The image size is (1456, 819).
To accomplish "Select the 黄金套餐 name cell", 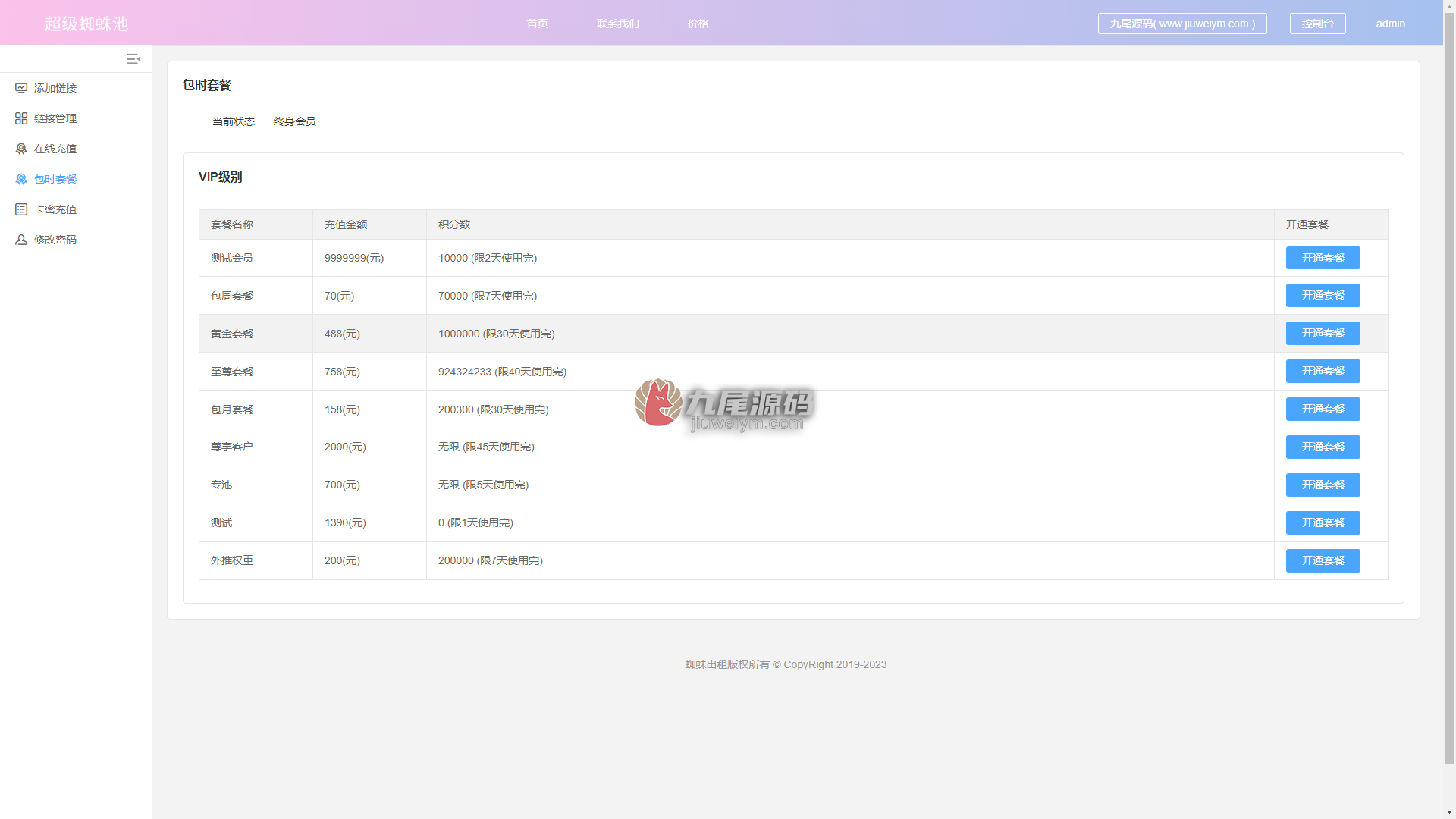I will point(256,334).
